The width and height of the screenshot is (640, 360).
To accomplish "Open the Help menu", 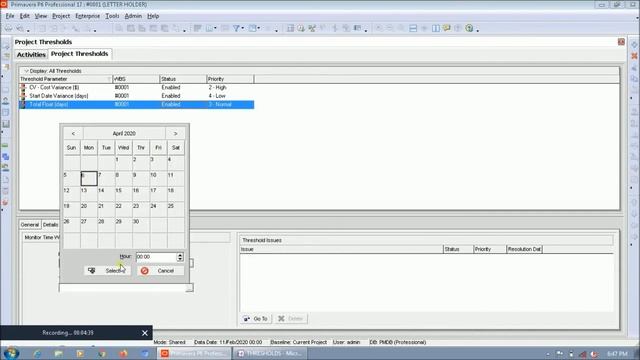I will pos(153,16).
